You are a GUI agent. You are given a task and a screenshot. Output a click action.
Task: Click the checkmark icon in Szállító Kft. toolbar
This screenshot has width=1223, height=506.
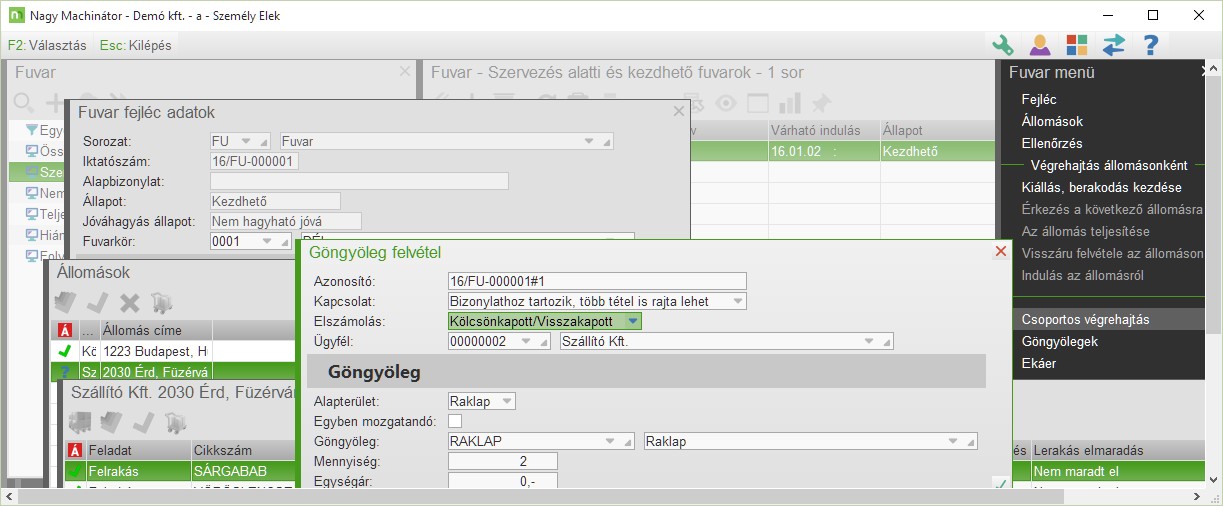(x=144, y=422)
